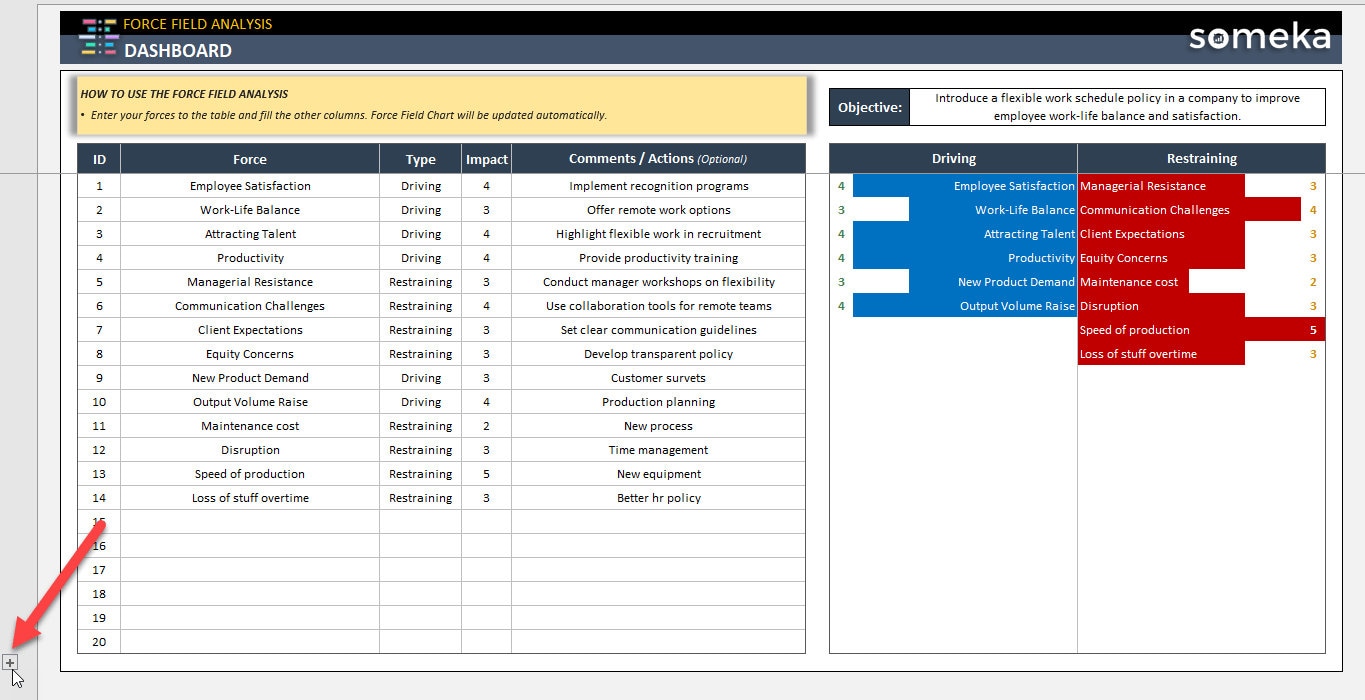This screenshot has width=1365, height=700.
Task: Click the ID cell for row 10
Action: click(x=97, y=401)
